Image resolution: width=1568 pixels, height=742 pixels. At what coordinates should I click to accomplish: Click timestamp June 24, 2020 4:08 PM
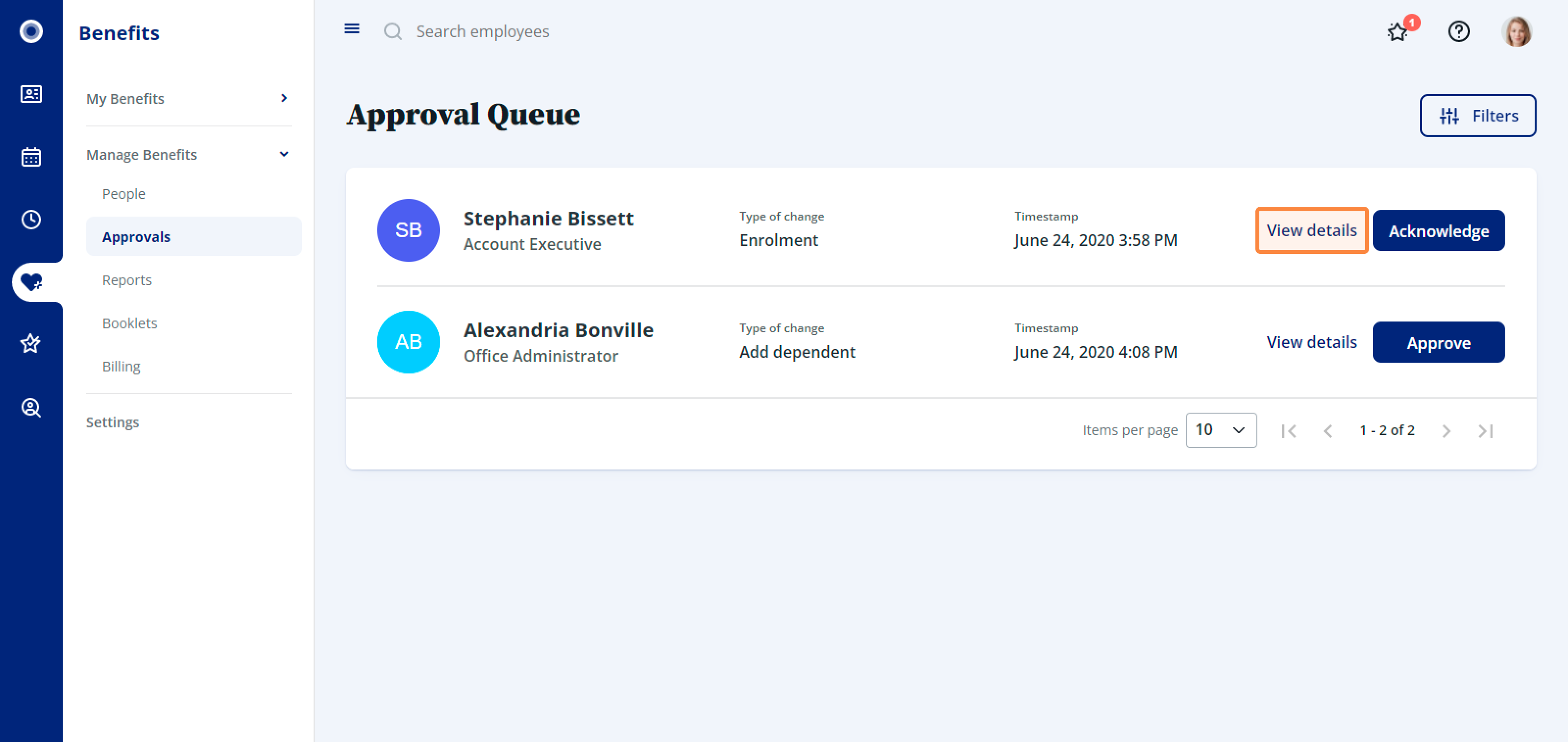click(1096, 352)
